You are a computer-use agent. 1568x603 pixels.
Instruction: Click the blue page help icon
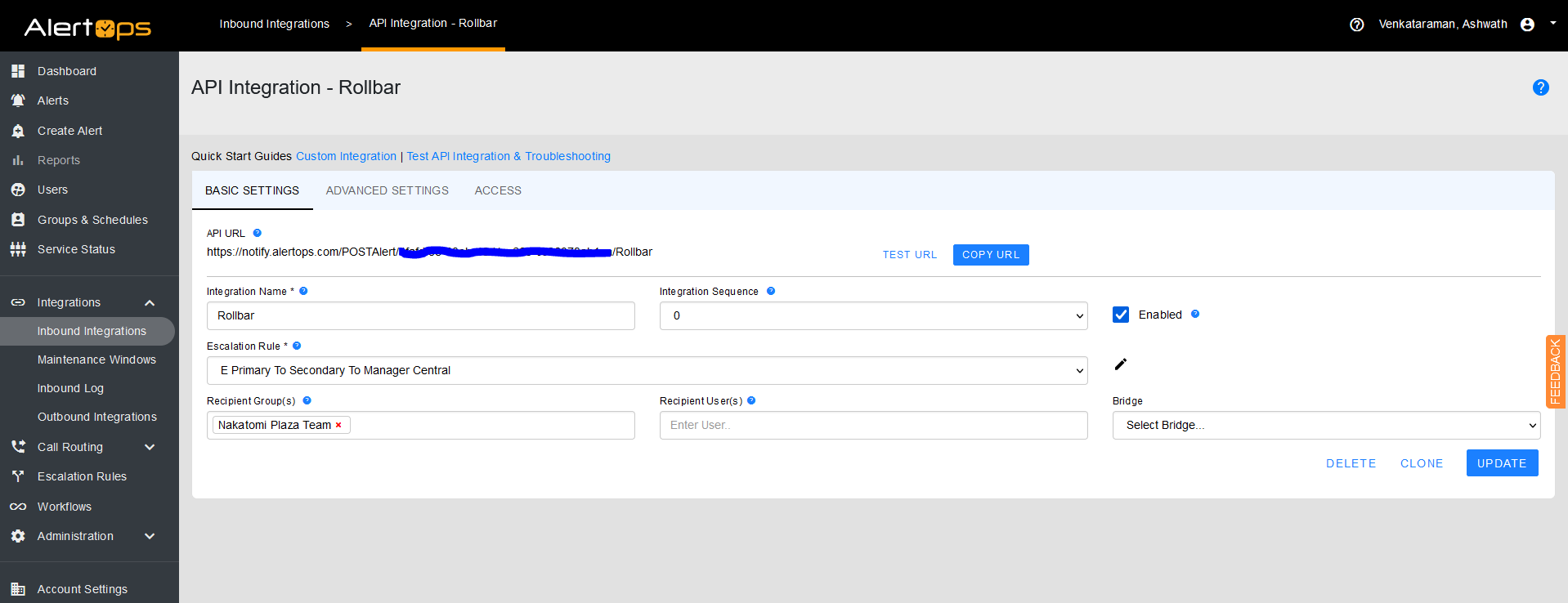pyautogui.click(x=1541, y=87)
